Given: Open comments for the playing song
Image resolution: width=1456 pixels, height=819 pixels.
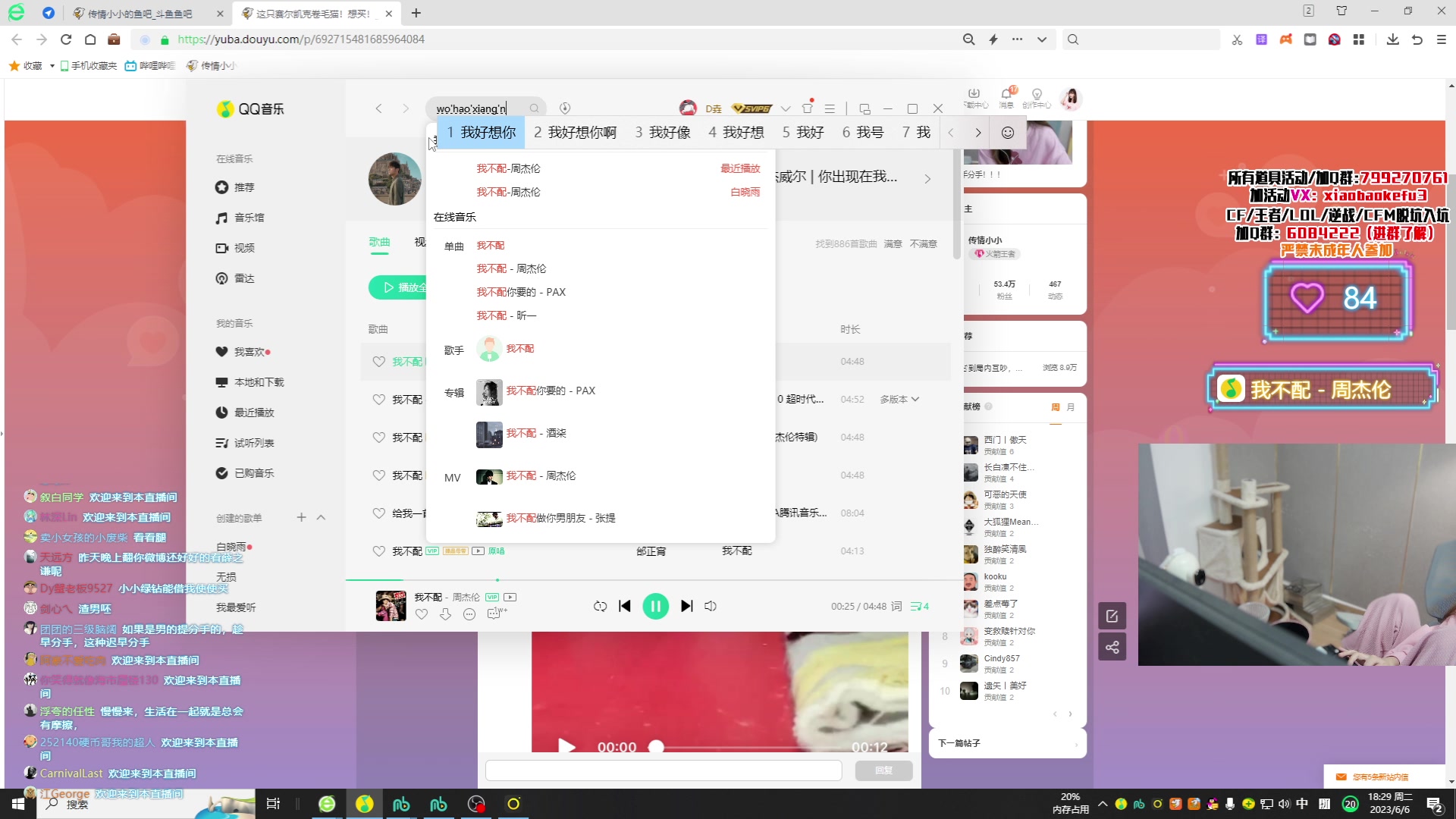Looking at the screenshot, I should [497, 614].
